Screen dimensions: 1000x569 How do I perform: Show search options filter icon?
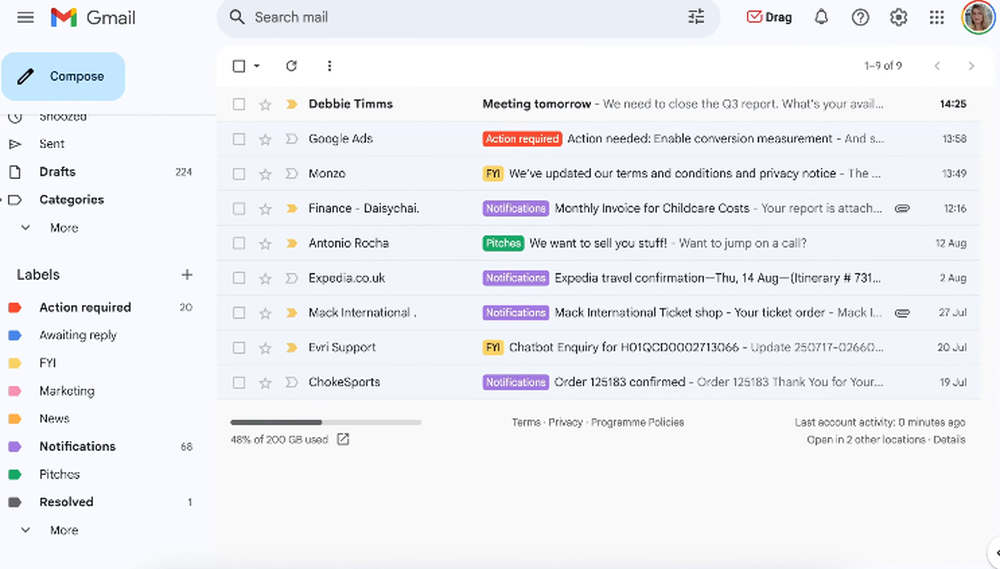[x=696, y=17]
